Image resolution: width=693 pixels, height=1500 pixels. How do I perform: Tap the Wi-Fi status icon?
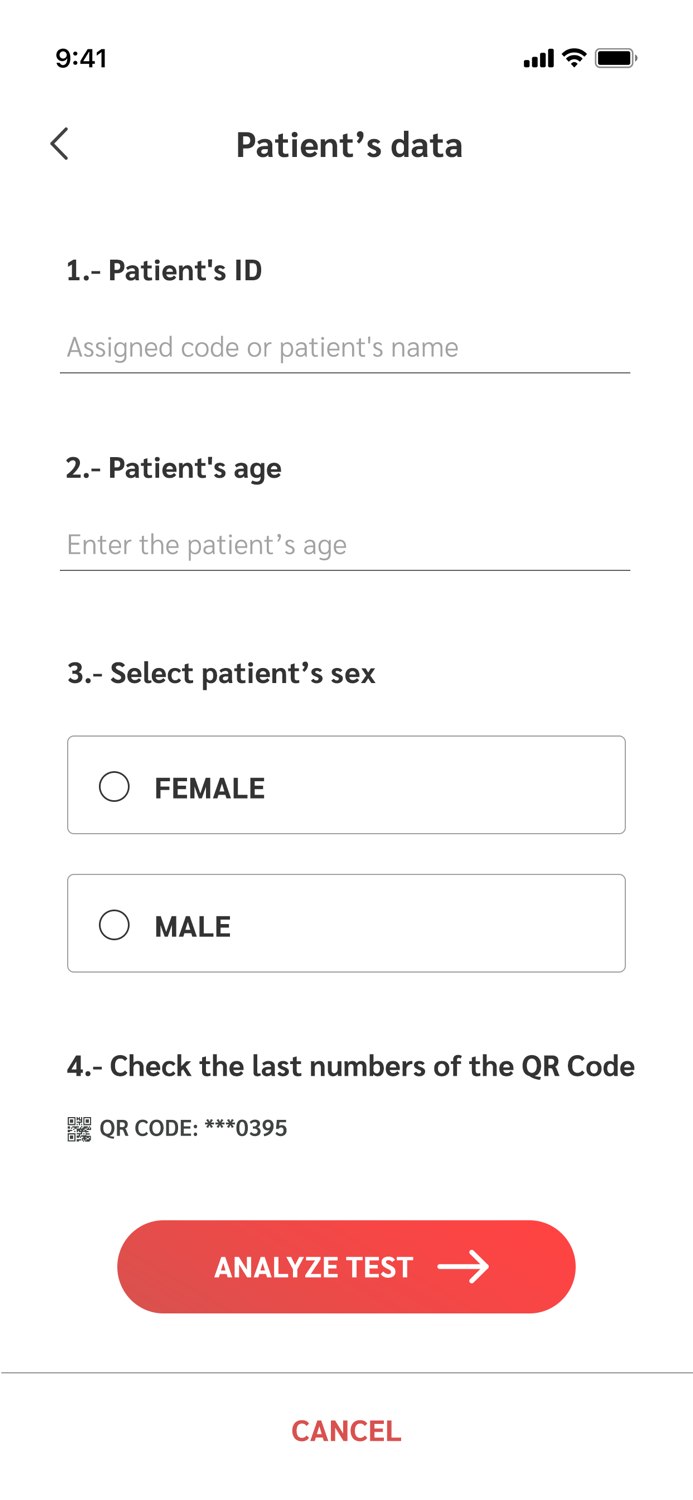(x=574, y=58)
